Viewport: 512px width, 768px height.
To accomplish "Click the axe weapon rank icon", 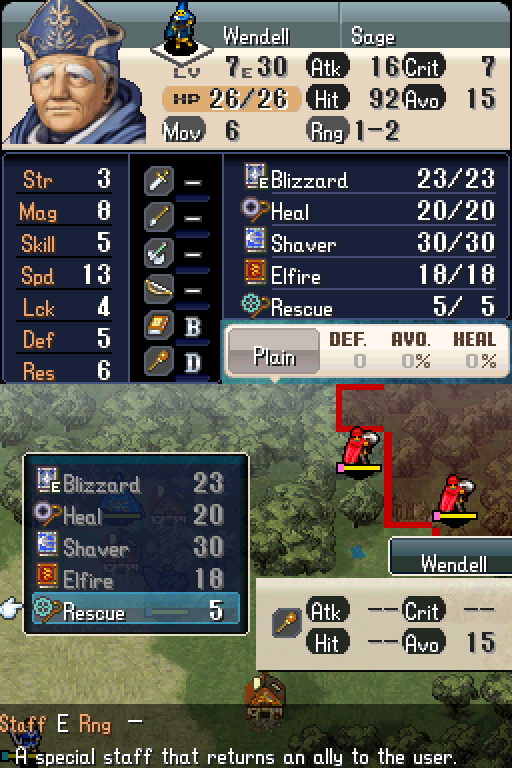I will [159, 252].
